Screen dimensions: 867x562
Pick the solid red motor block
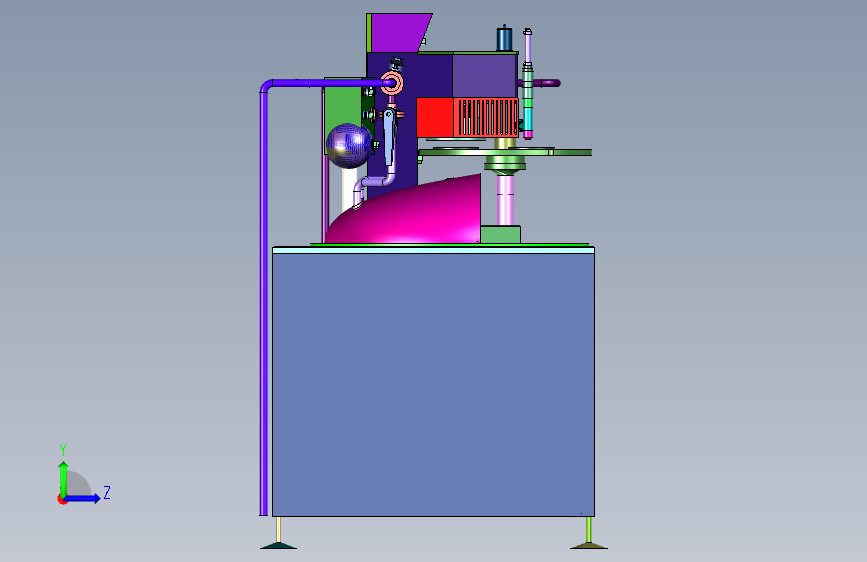pos(435,117)
